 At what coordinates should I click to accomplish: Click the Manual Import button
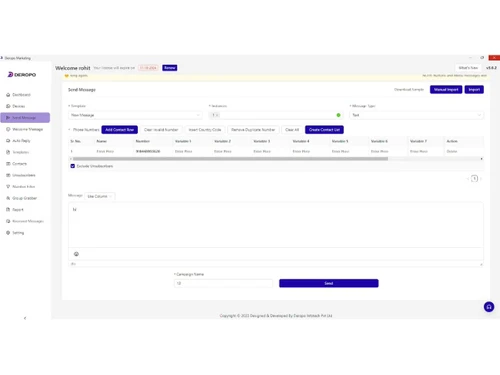pos(446,90)
